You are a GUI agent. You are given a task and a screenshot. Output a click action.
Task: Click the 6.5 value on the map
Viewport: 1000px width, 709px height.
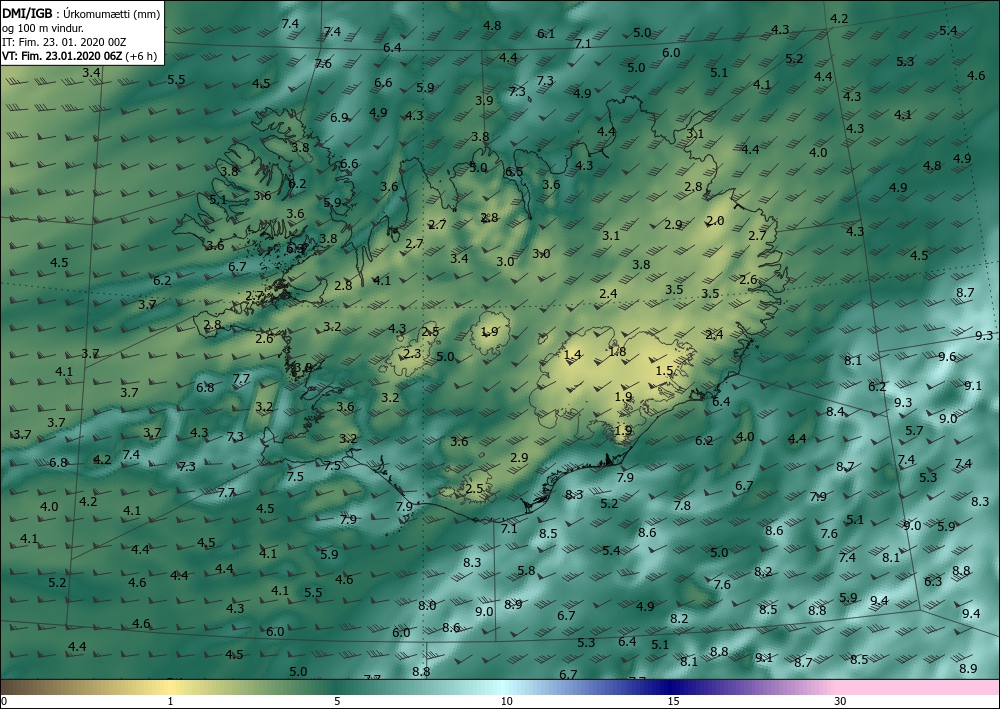coord(514,172)
